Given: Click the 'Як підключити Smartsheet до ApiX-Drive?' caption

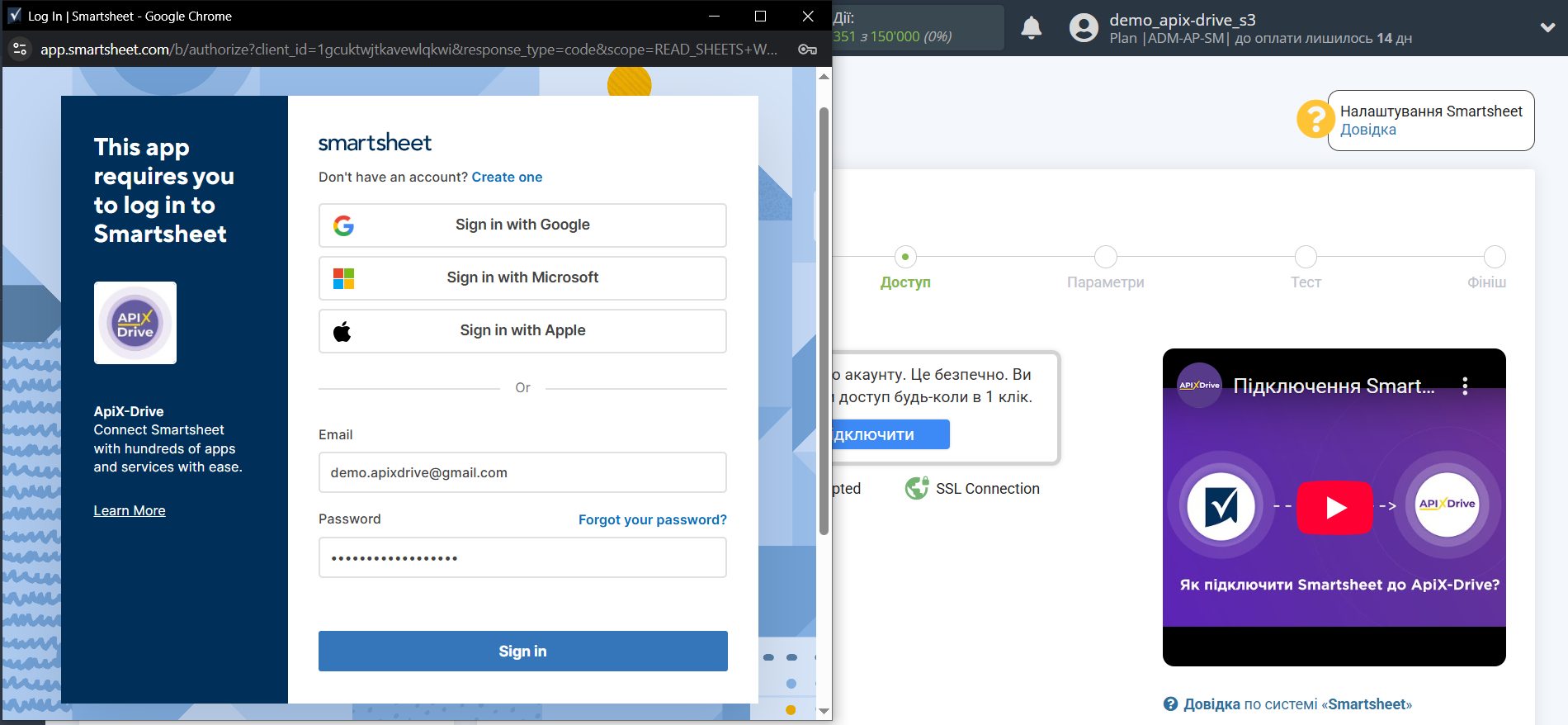Looking at the screenshot, I should [1339, 585].
